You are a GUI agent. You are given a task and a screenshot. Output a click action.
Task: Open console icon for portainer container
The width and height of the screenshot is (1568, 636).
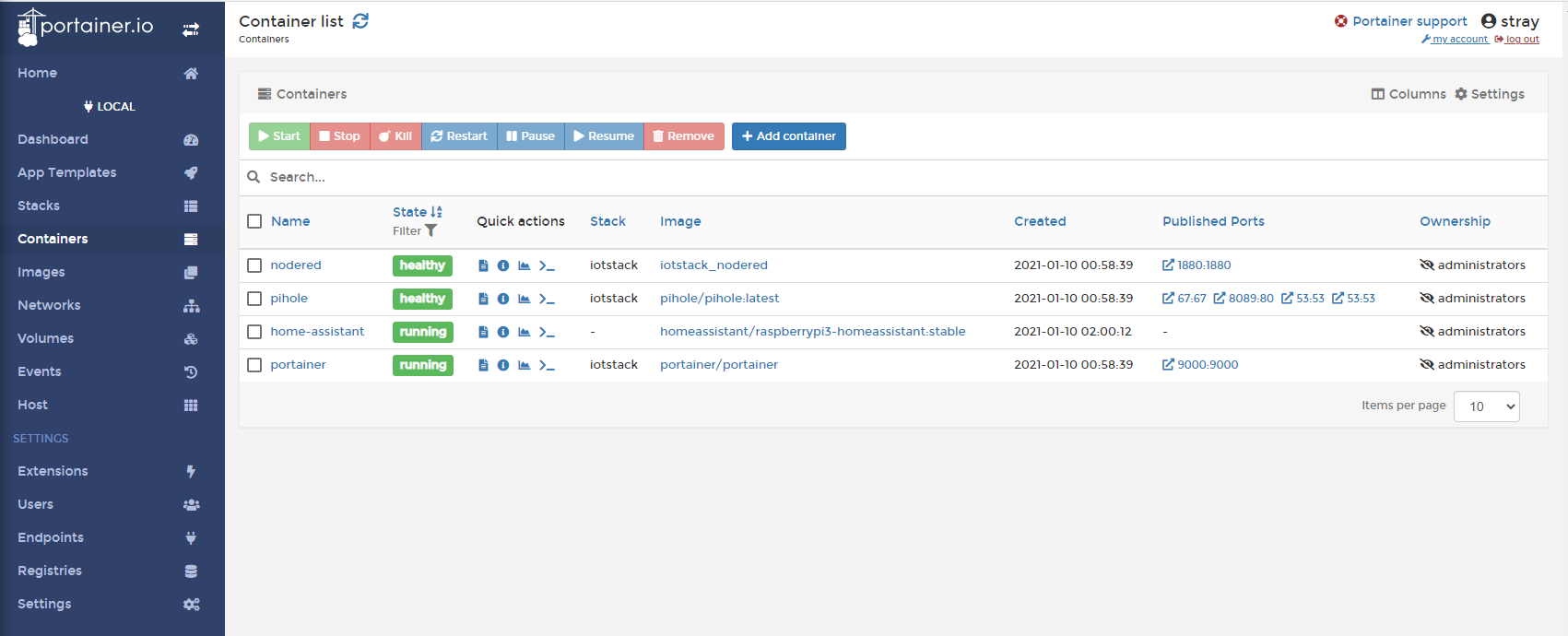[547, 365]
